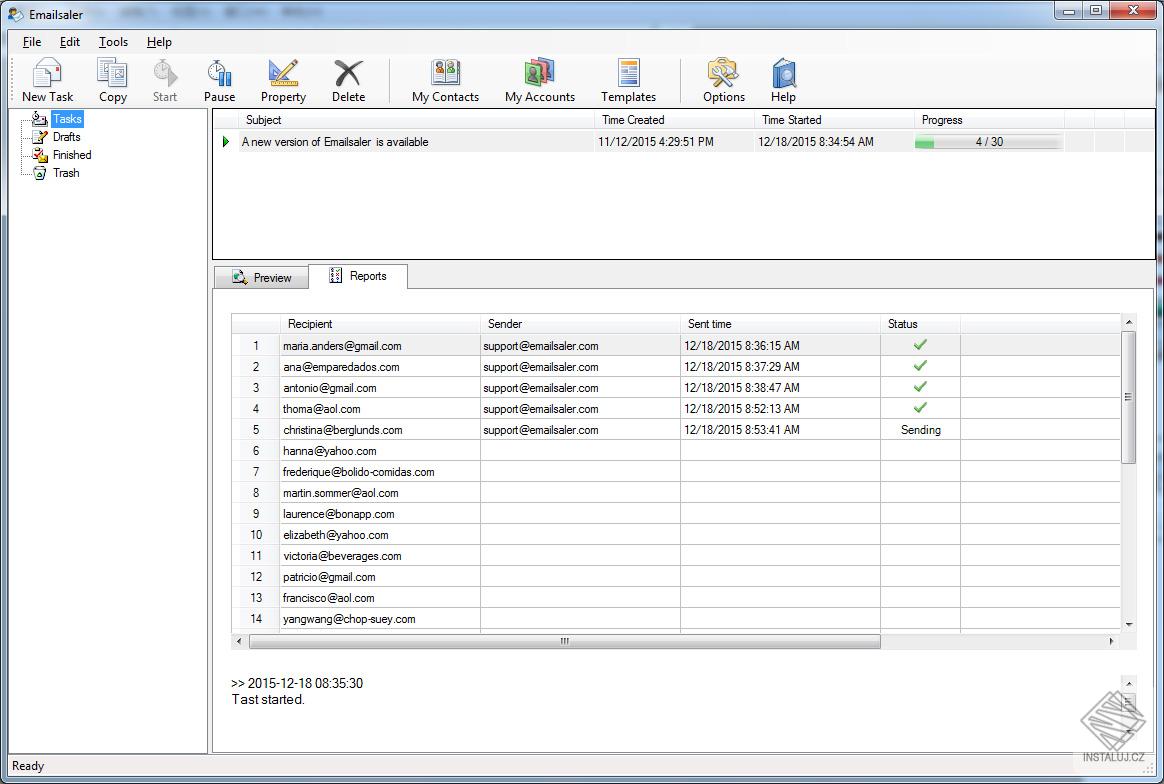Delete the selected task
Screen dimensions: 1164x784
(x=348, y=80)
